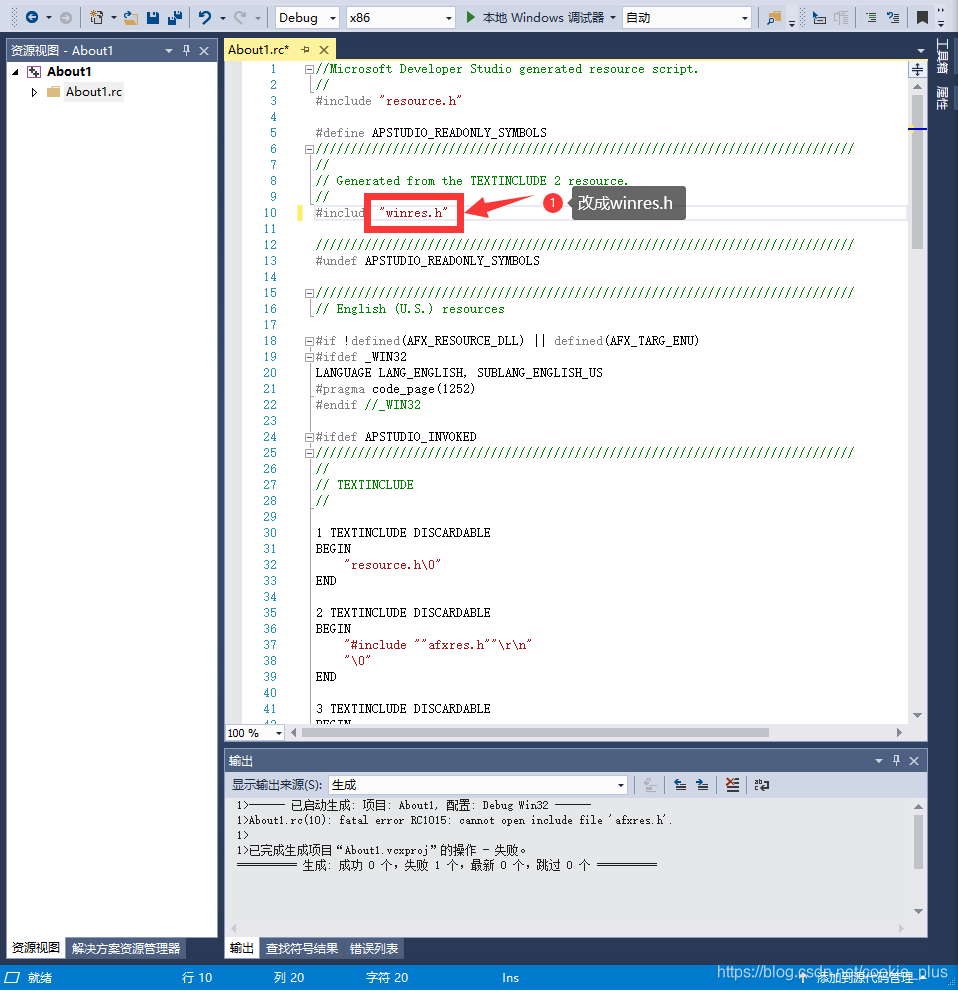
Task: Open the Navigate Backward history dropdown arrow
Action: [x=49, y=18]
